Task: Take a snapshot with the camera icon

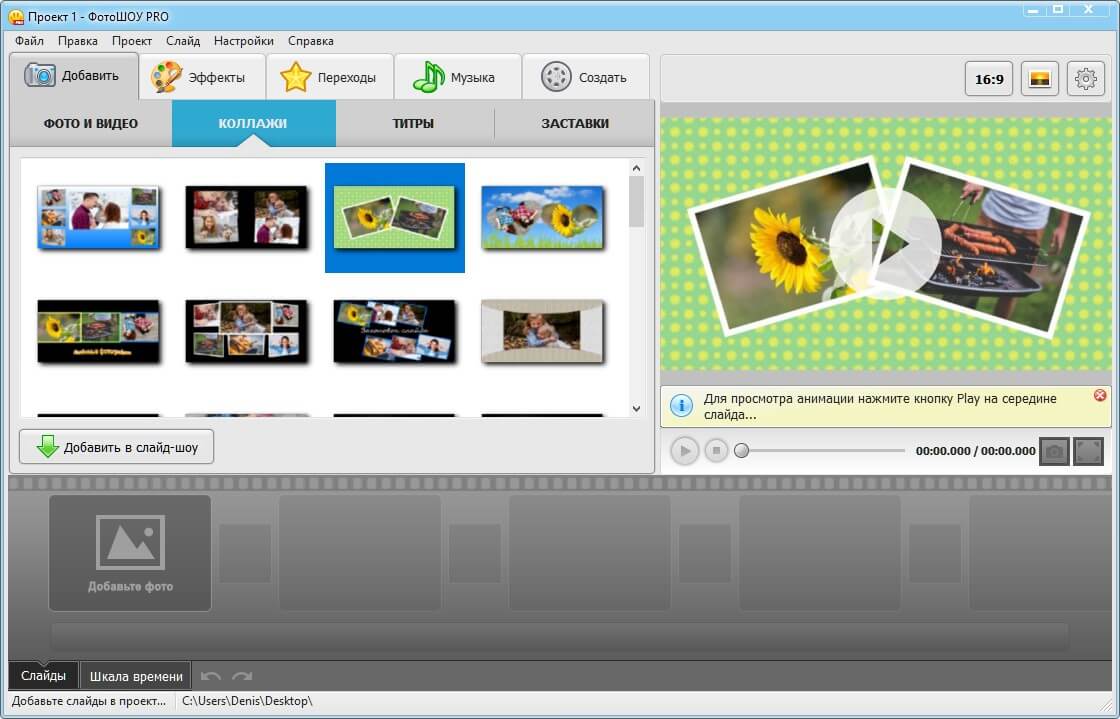Action: [x=1054, y=451]
